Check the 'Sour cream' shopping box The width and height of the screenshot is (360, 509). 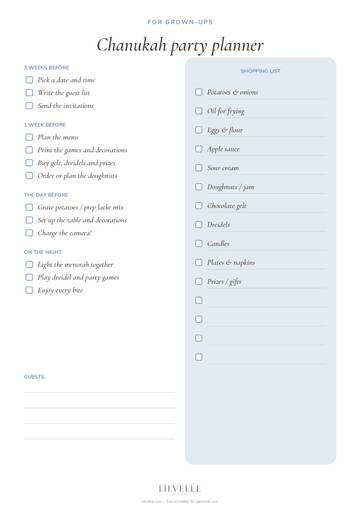tap(199, 168)
